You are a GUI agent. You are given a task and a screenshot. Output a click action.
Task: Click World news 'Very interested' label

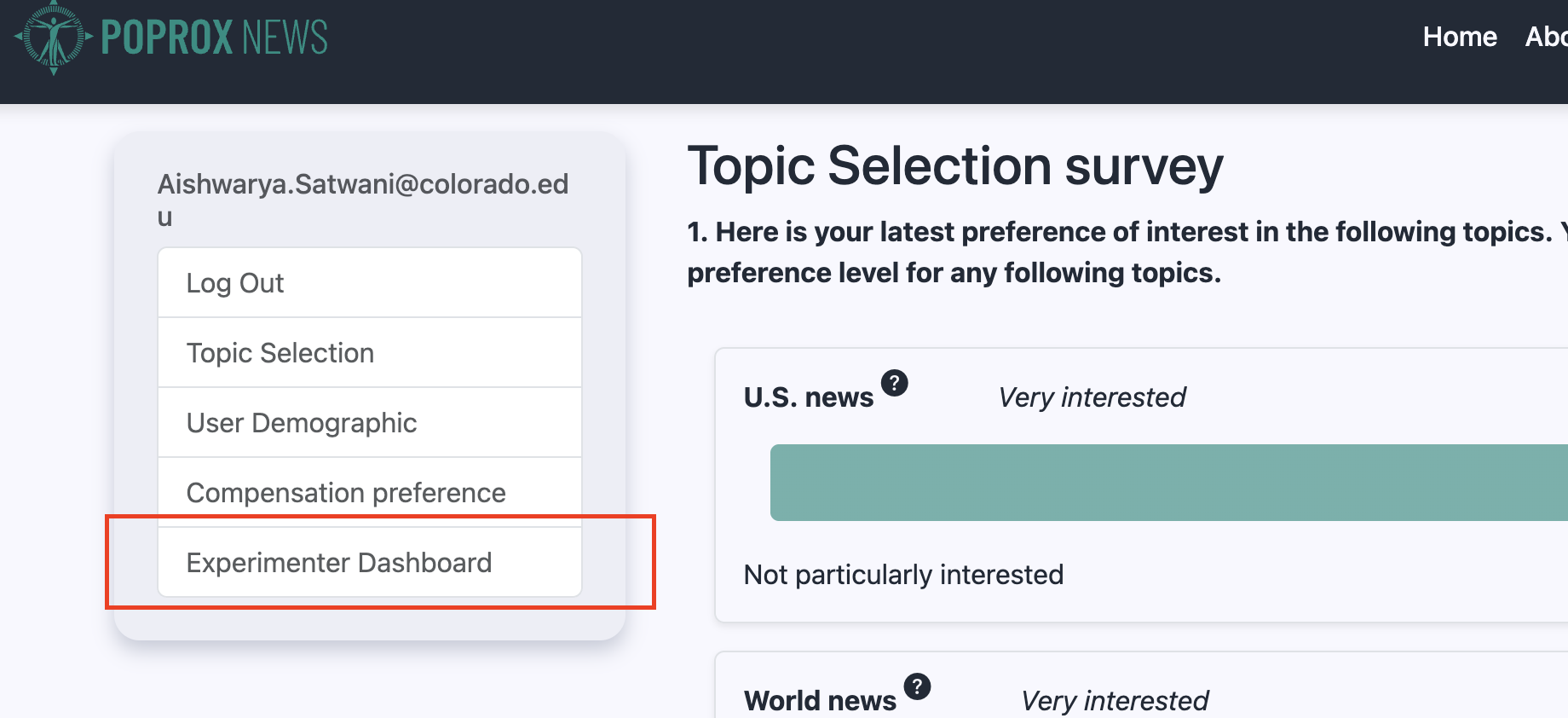tap(1114, 701)
